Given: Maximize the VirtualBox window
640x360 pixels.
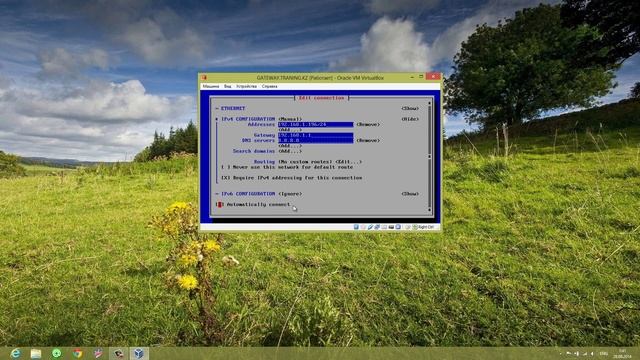Looking at the screenshot, I should click(x=421, y=77).
